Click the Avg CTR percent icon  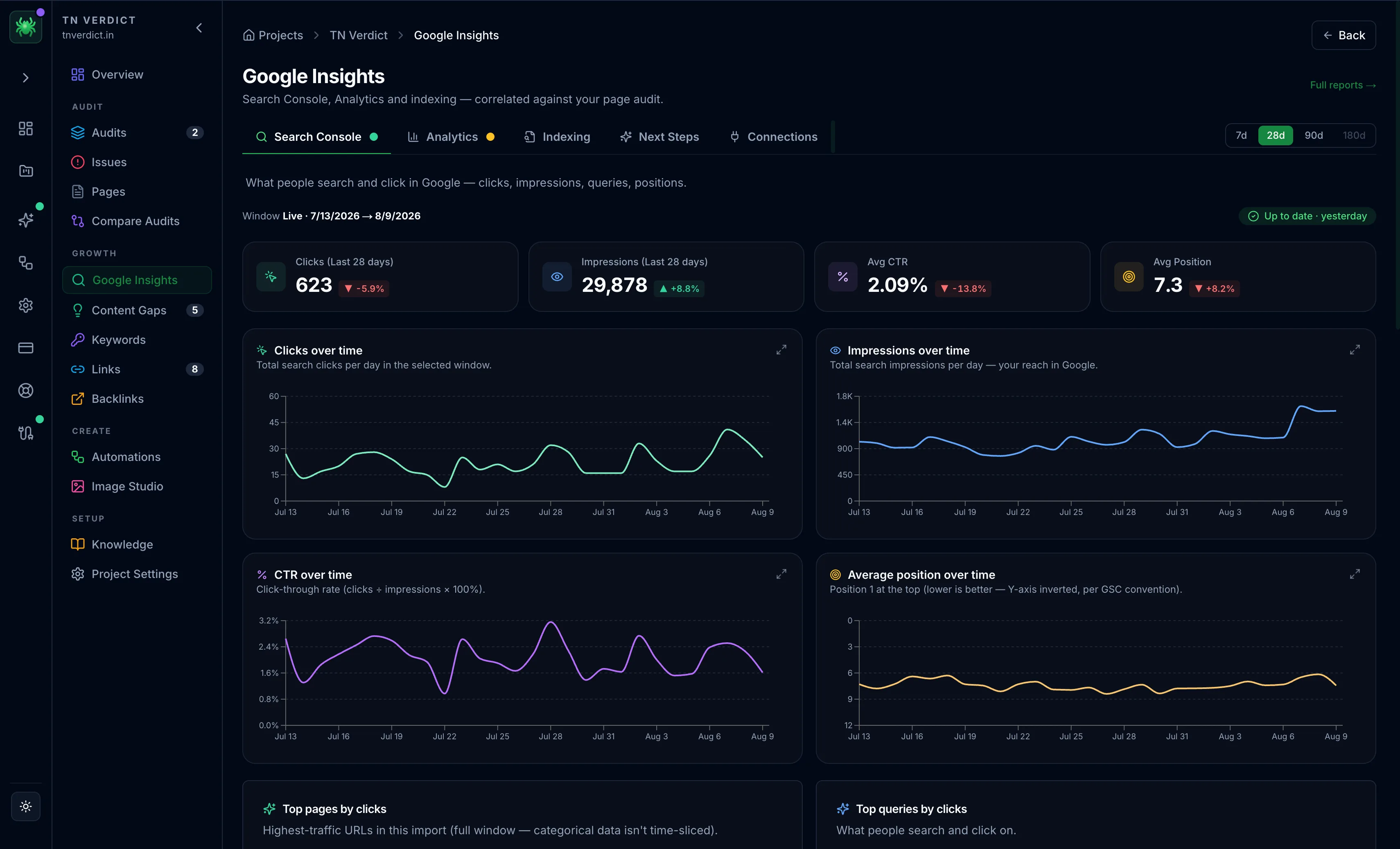[842, 277]
